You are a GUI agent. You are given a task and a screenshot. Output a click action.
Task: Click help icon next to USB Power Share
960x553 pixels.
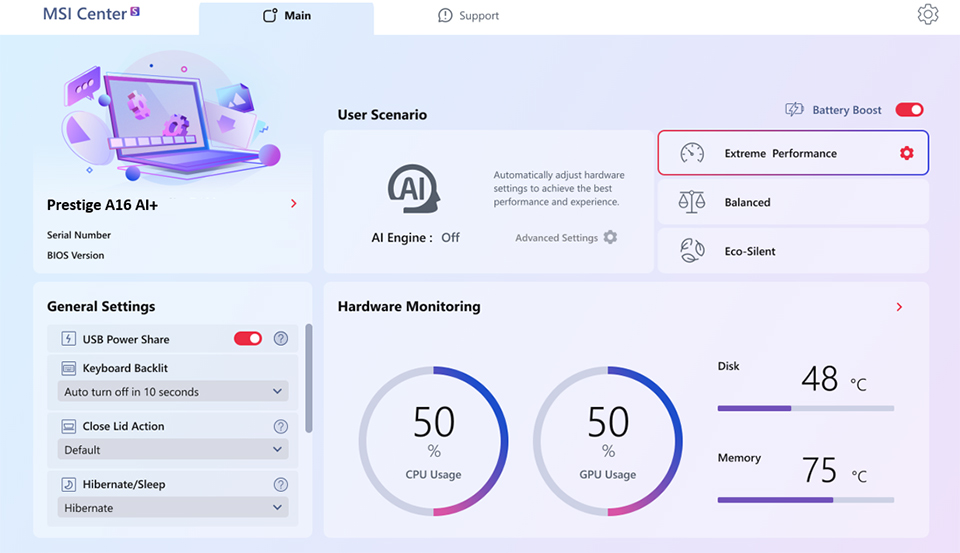click(281, 339)
